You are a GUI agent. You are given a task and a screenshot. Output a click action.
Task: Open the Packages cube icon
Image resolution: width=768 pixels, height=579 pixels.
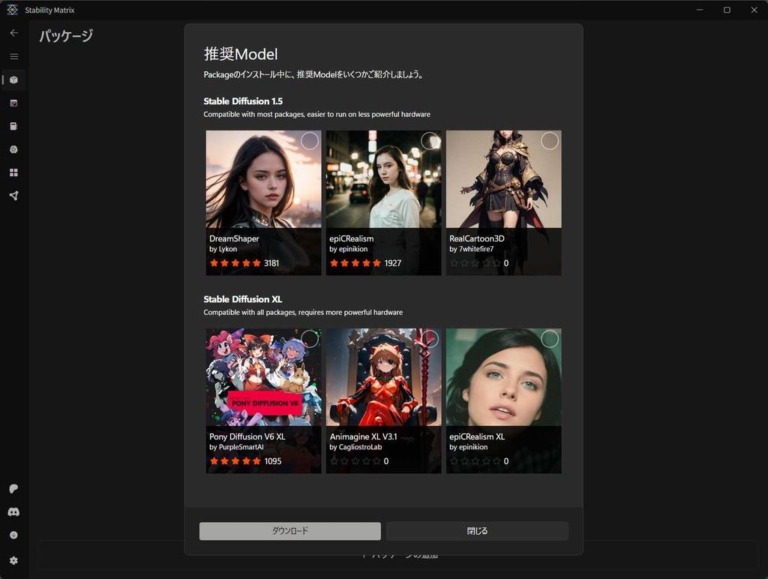[x=14, y=80]
